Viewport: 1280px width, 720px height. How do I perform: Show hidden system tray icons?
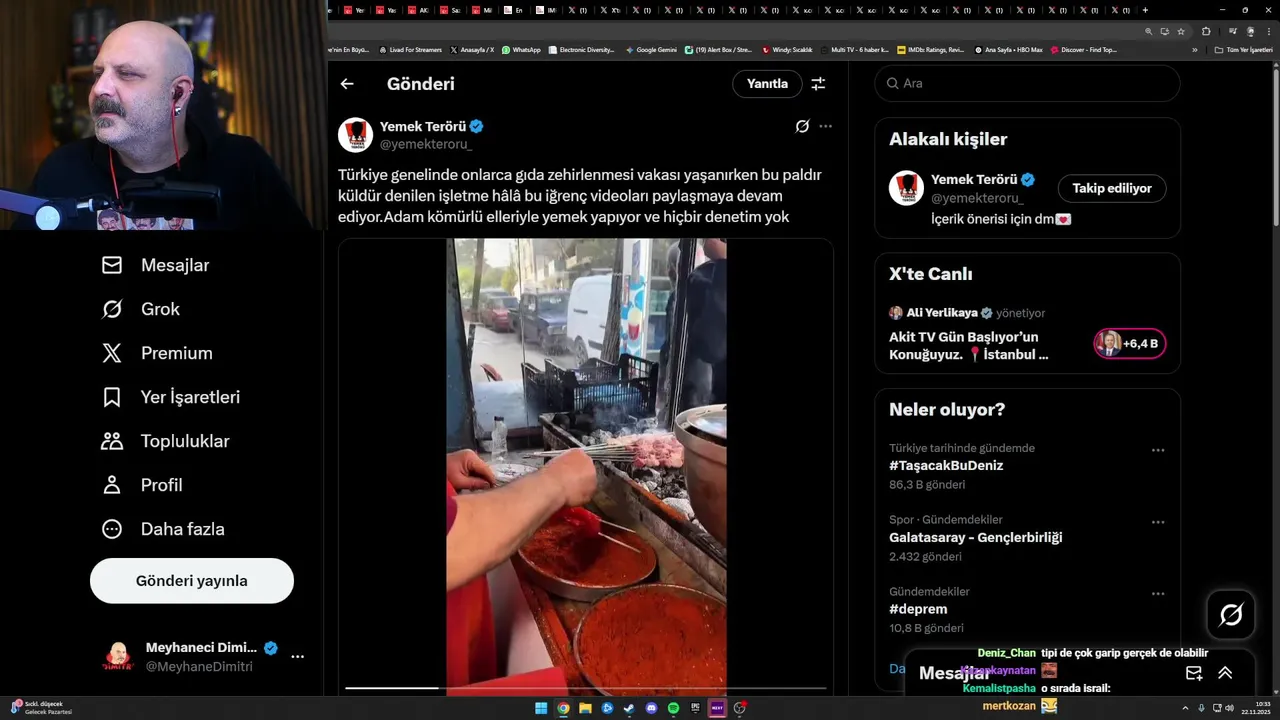(1185, 708)
